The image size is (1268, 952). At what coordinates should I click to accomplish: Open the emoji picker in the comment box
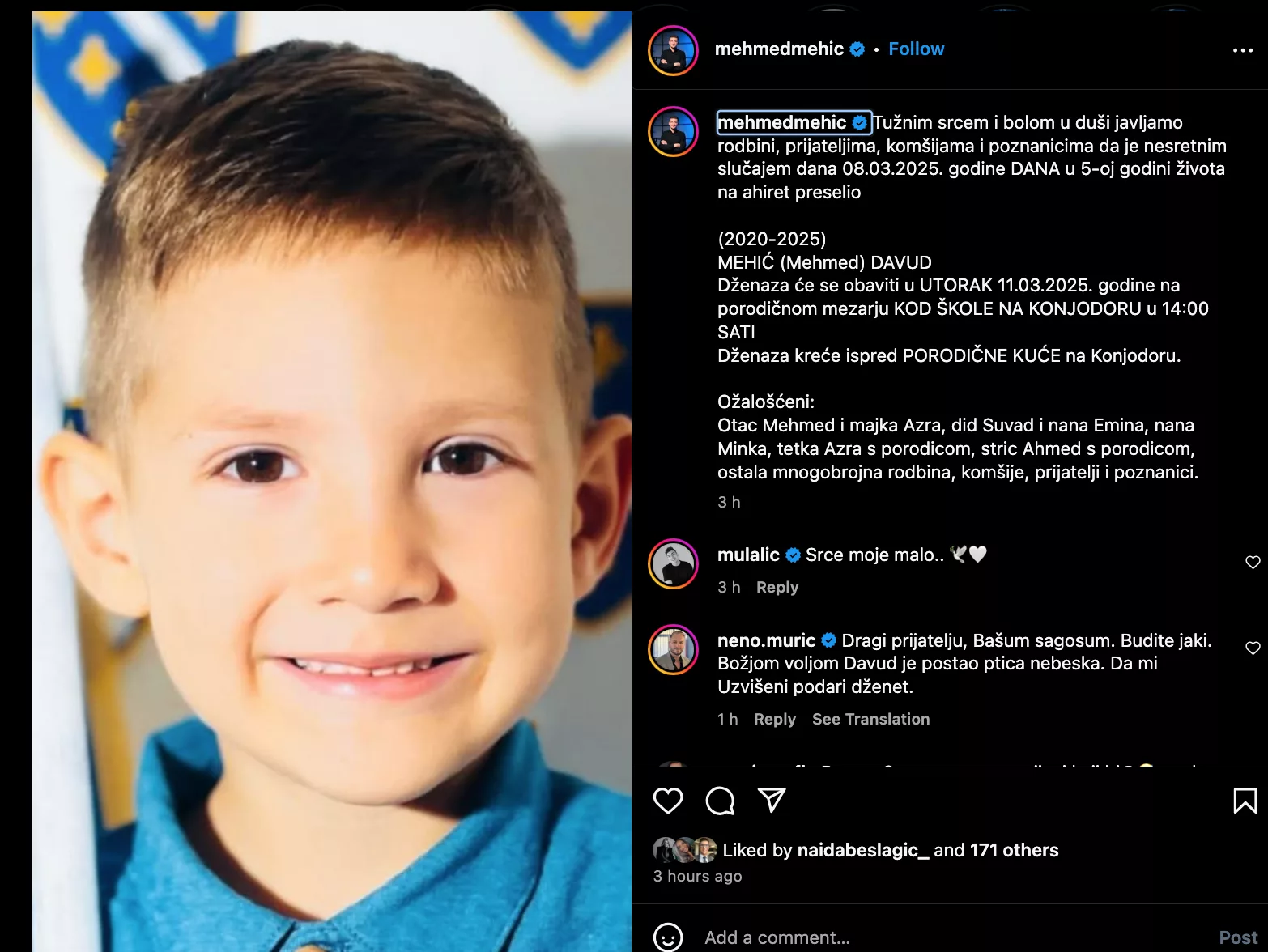(668, 937)
